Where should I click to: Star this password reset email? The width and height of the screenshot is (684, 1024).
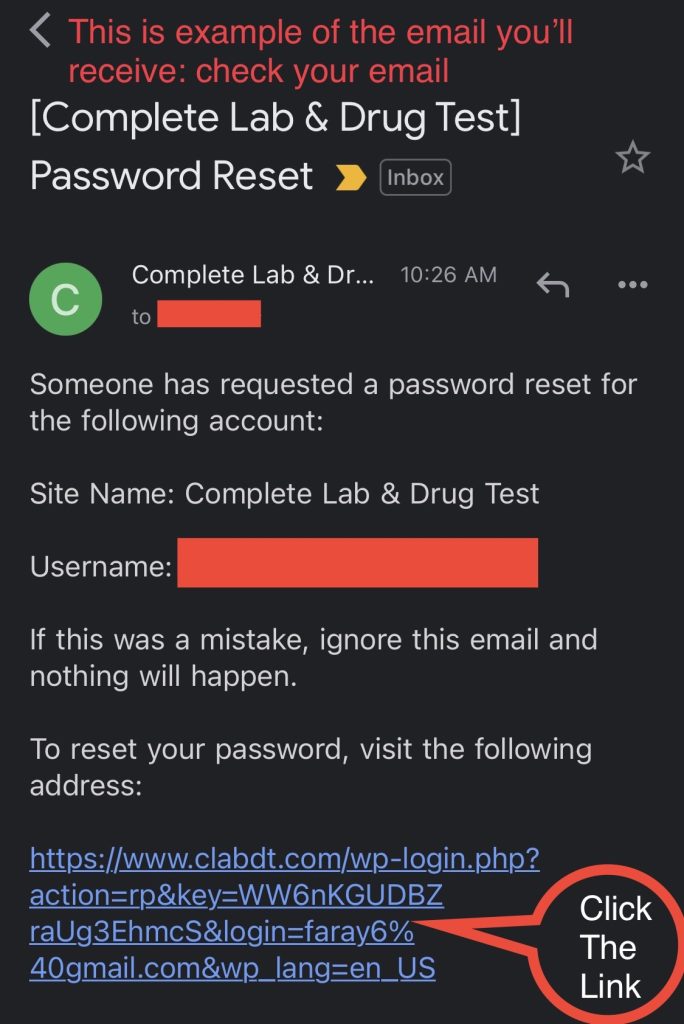click(x=632, y=157)
